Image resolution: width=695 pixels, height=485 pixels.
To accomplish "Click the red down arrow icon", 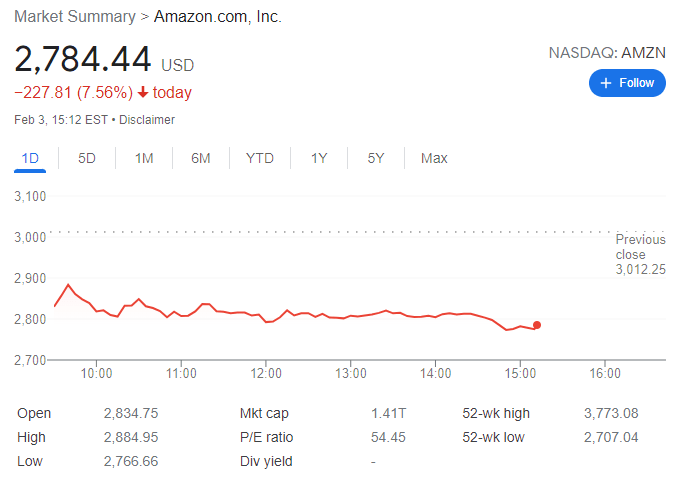I will coord(144,93).
